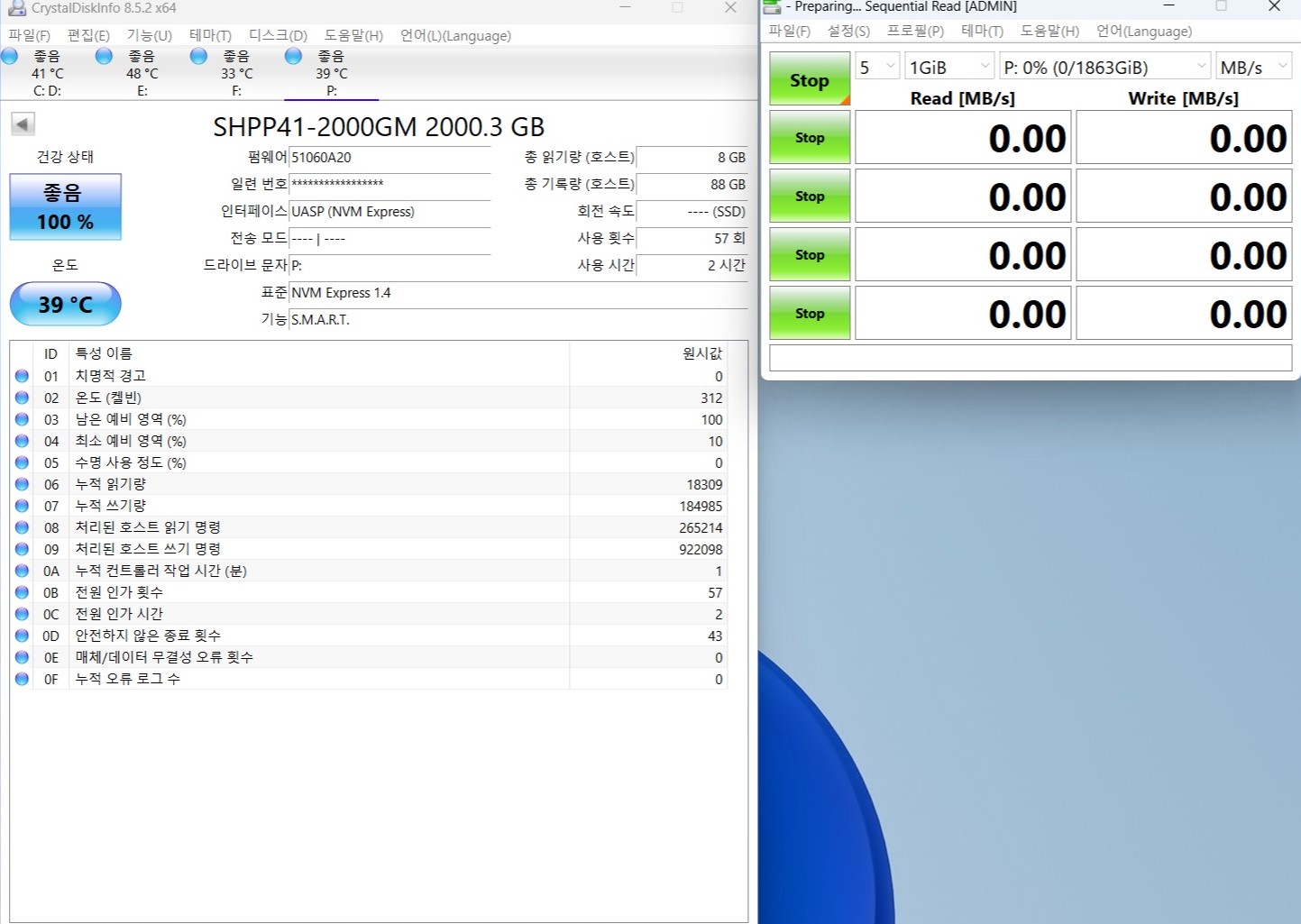The image size is (1301, 924).
Task: Click the status icon for 05 수명 사용 정도
Action: (x=22, y=462)
